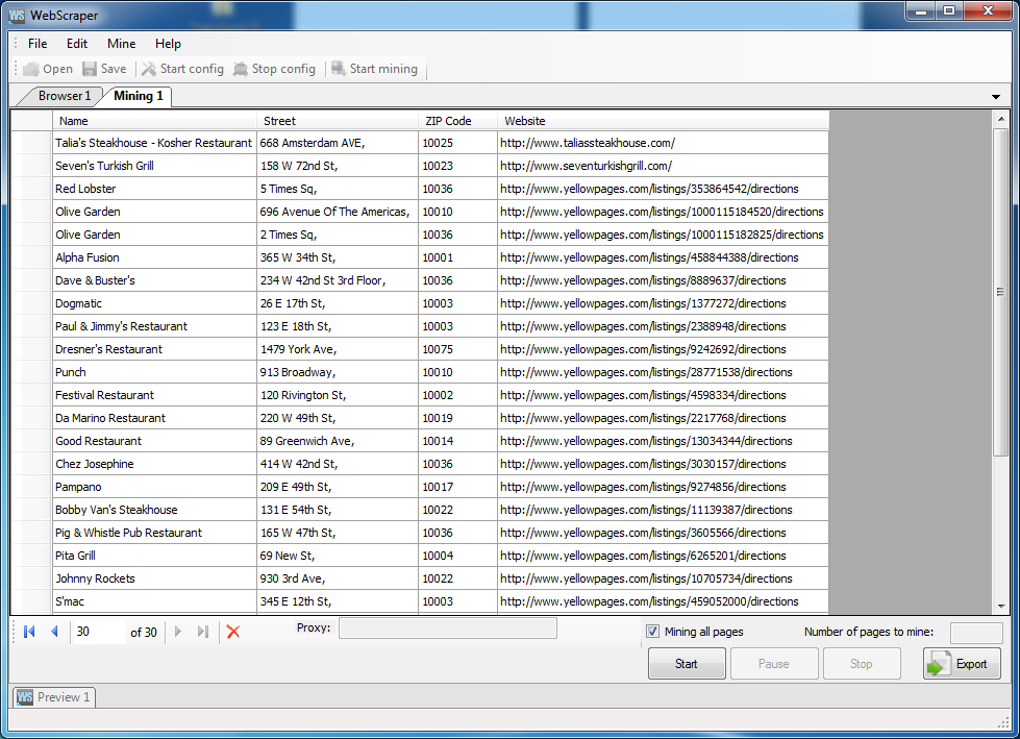
Task: Click website cell http://www.seventurkishgrill.com/
Action: (x=663, y=166)
